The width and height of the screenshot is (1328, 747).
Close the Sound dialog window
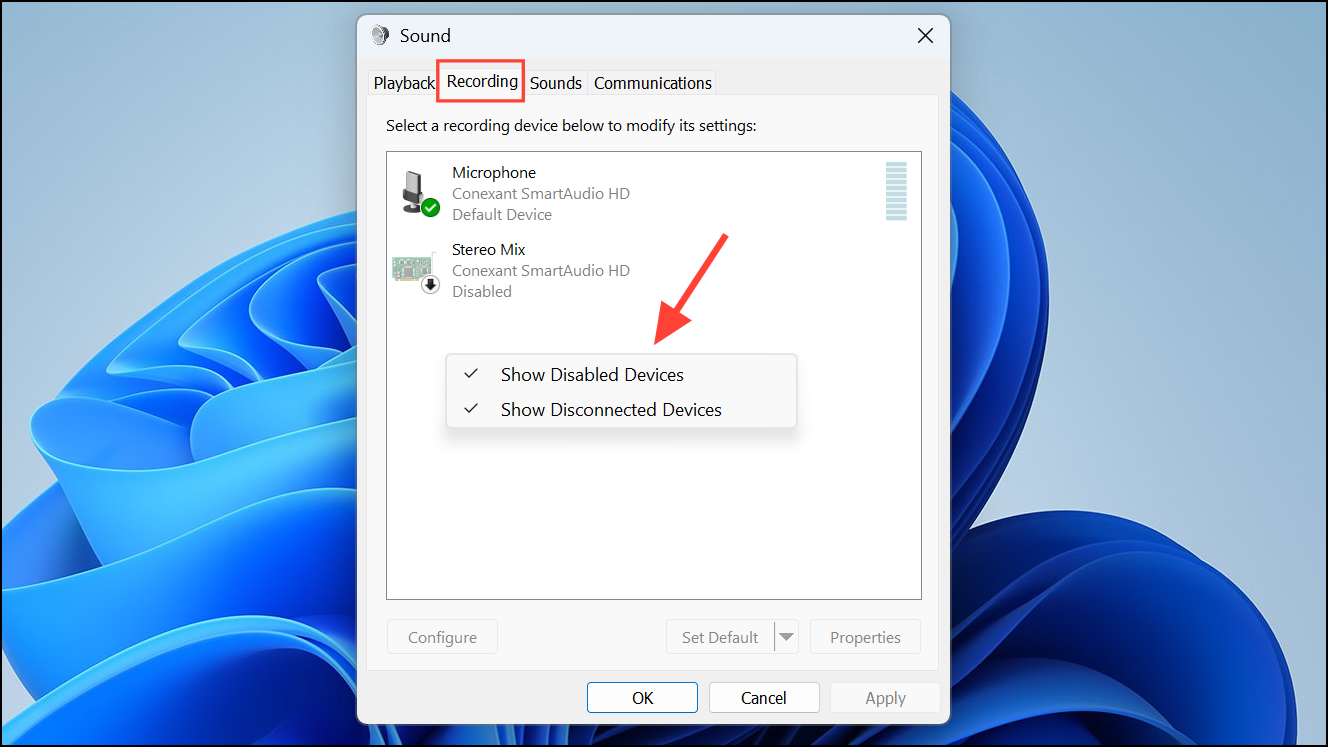click(925, 36)
